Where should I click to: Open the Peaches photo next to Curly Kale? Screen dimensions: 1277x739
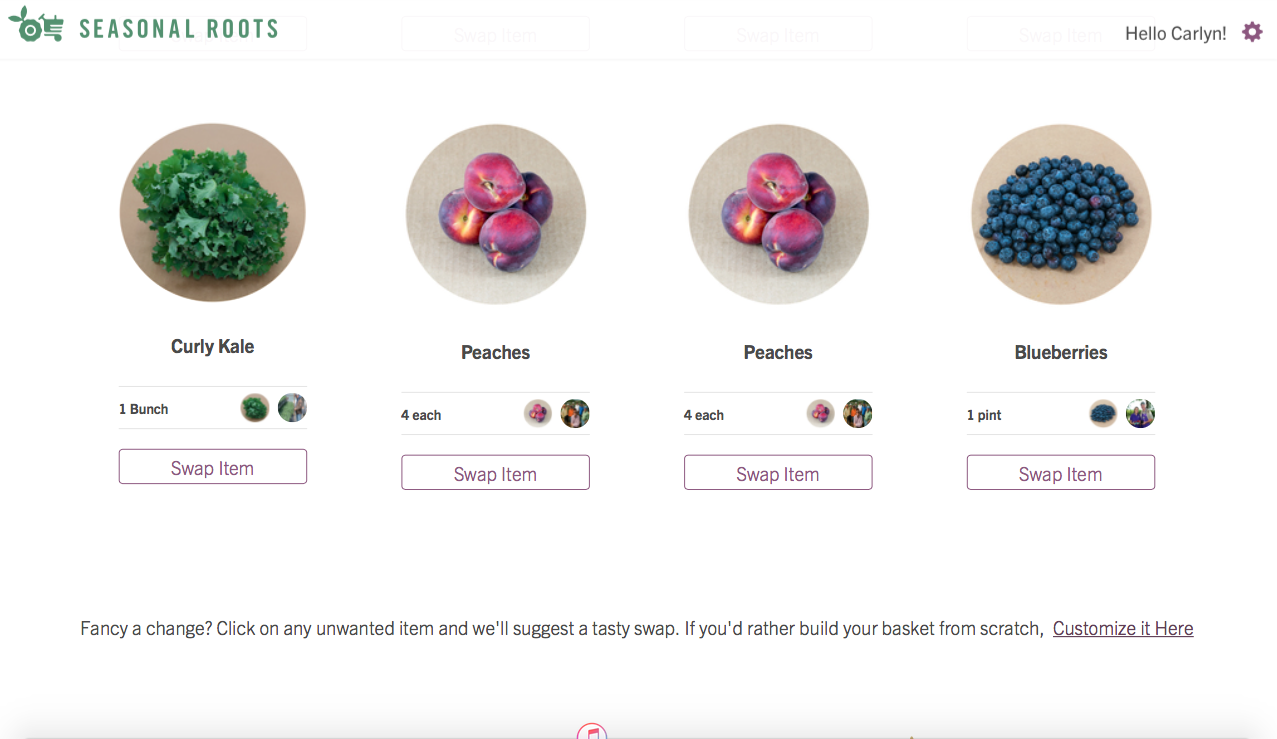tap(496, 214)
